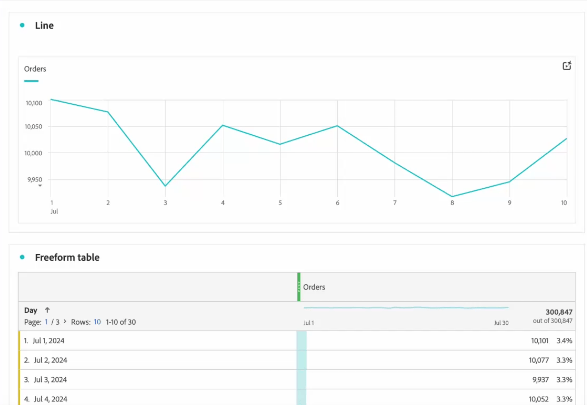Select the Jul 3, 2024 row

click(297, 380)
